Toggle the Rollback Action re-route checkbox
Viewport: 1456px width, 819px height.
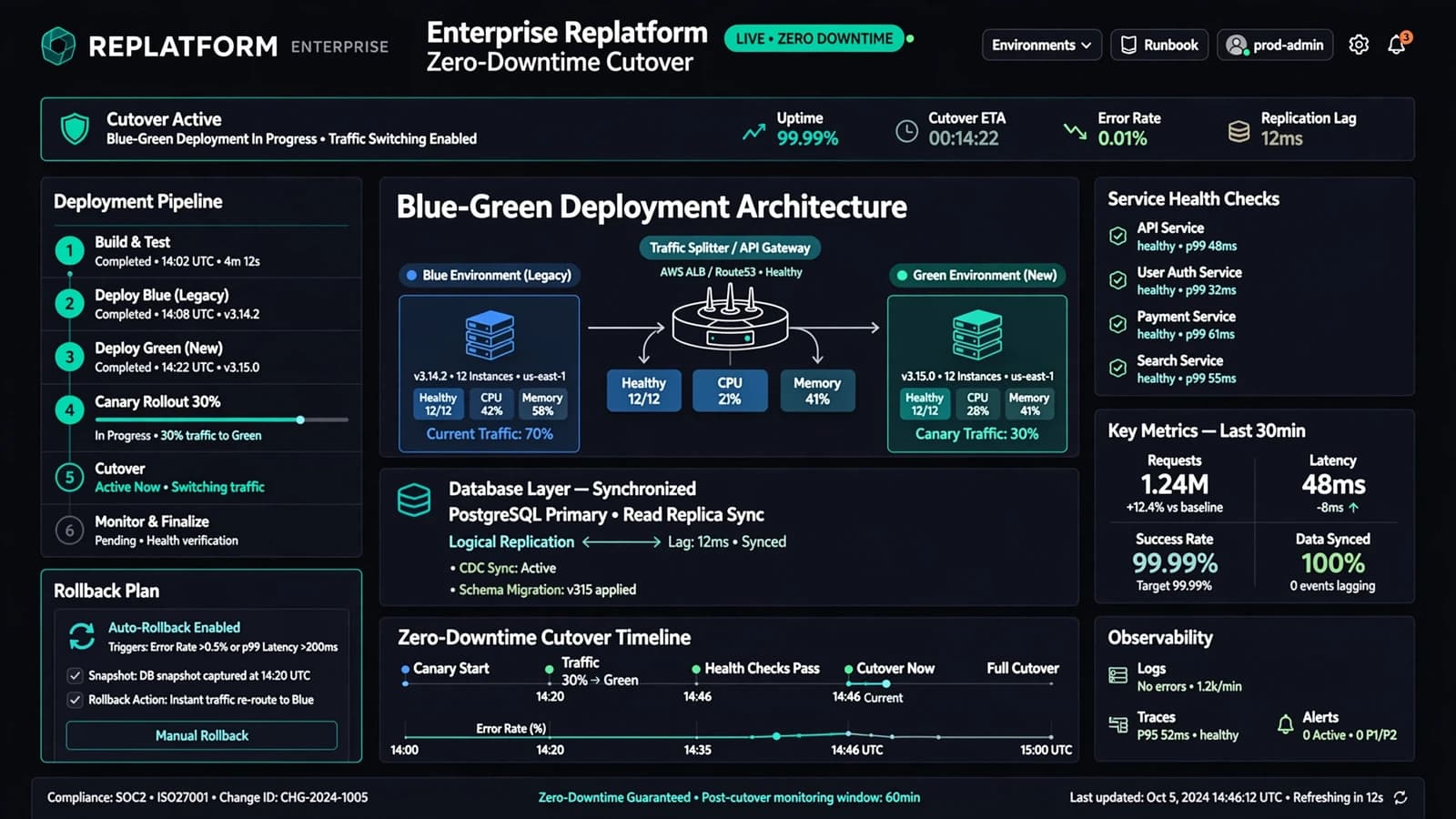coord(75,700)
